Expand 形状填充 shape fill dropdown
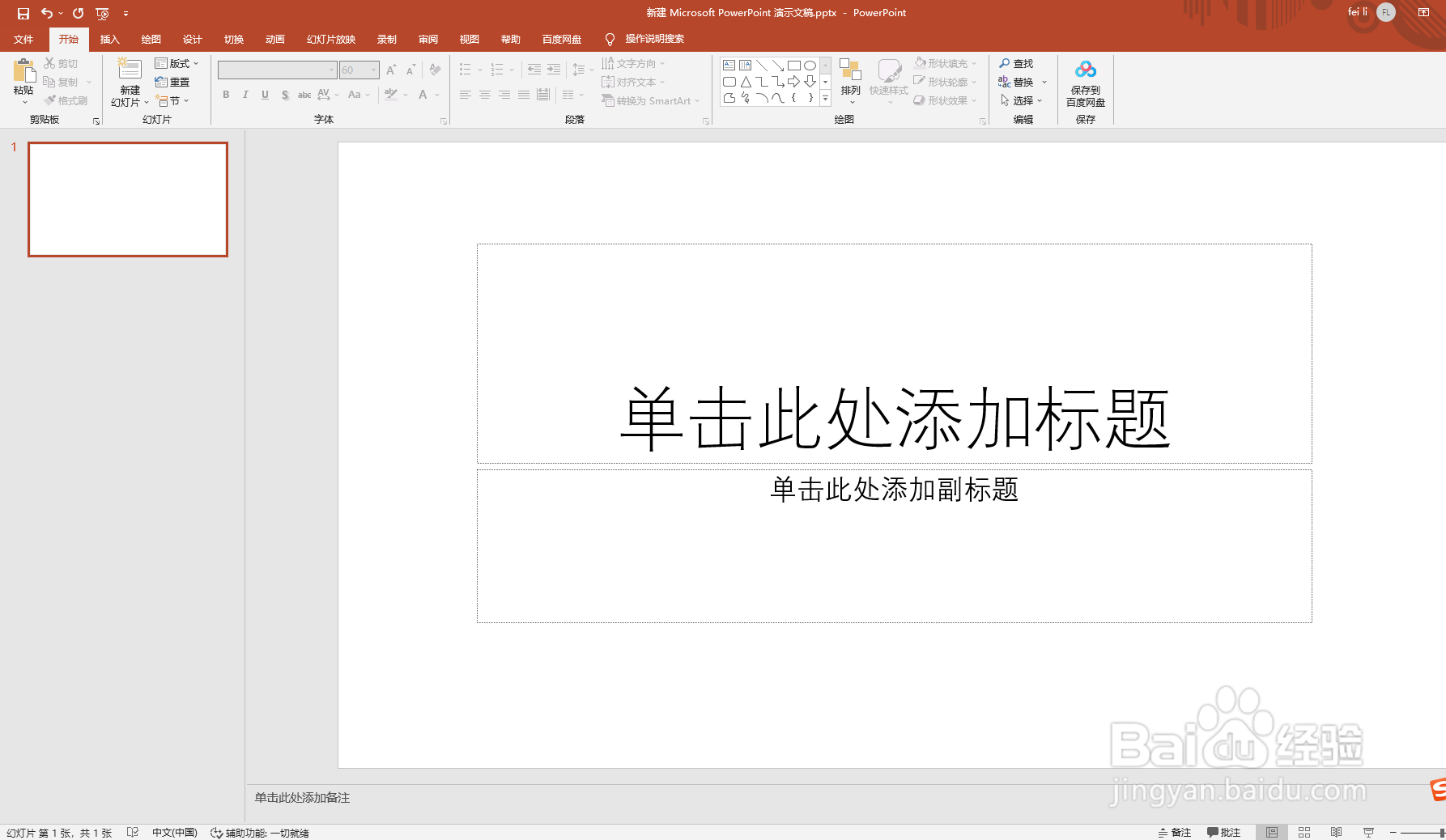 click(x=946, y=63)
